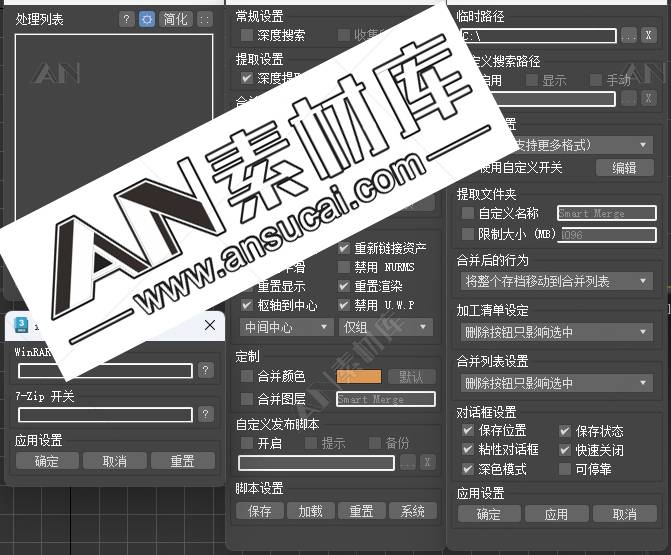Click the browse button beside script path
Image resolution: width=671 pixels, height=555 pixels.
pyautogui.click(x=408, y=463)
